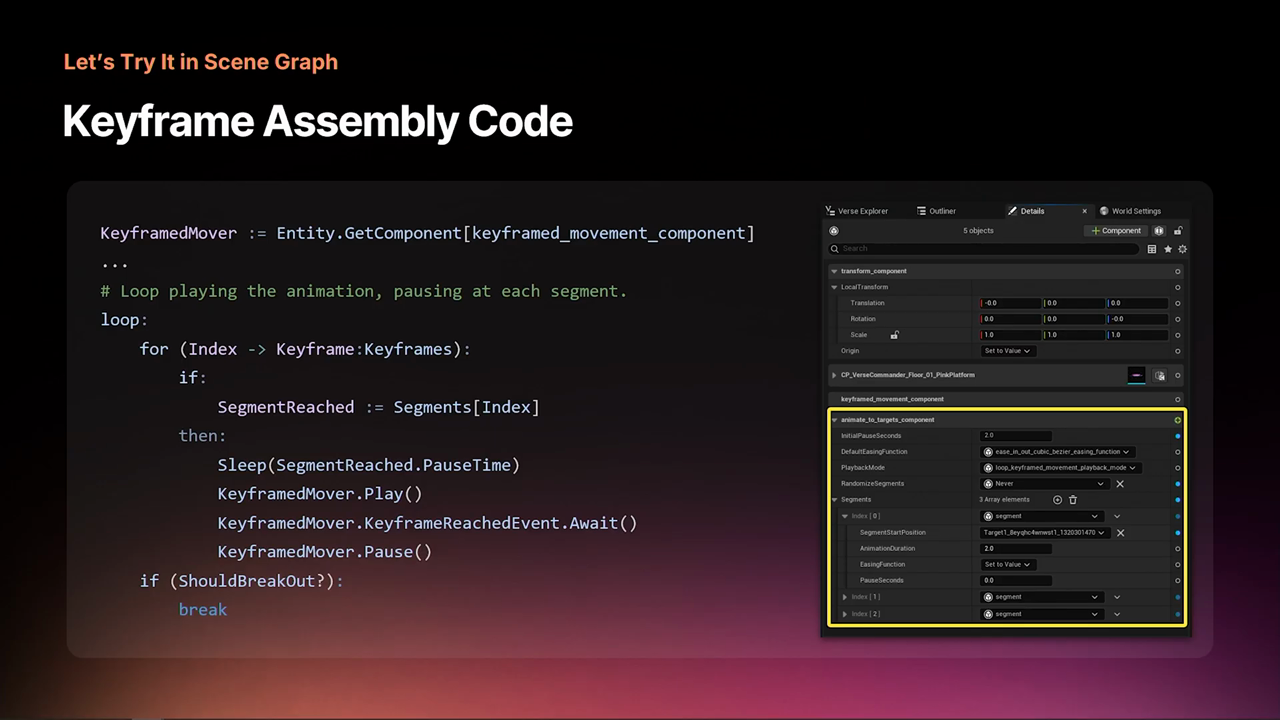Image resolution: width=1280 pixels, height=720 pixels.
Task: Open the Index [0] segment type dropdown
Action: click(1042, 516)
